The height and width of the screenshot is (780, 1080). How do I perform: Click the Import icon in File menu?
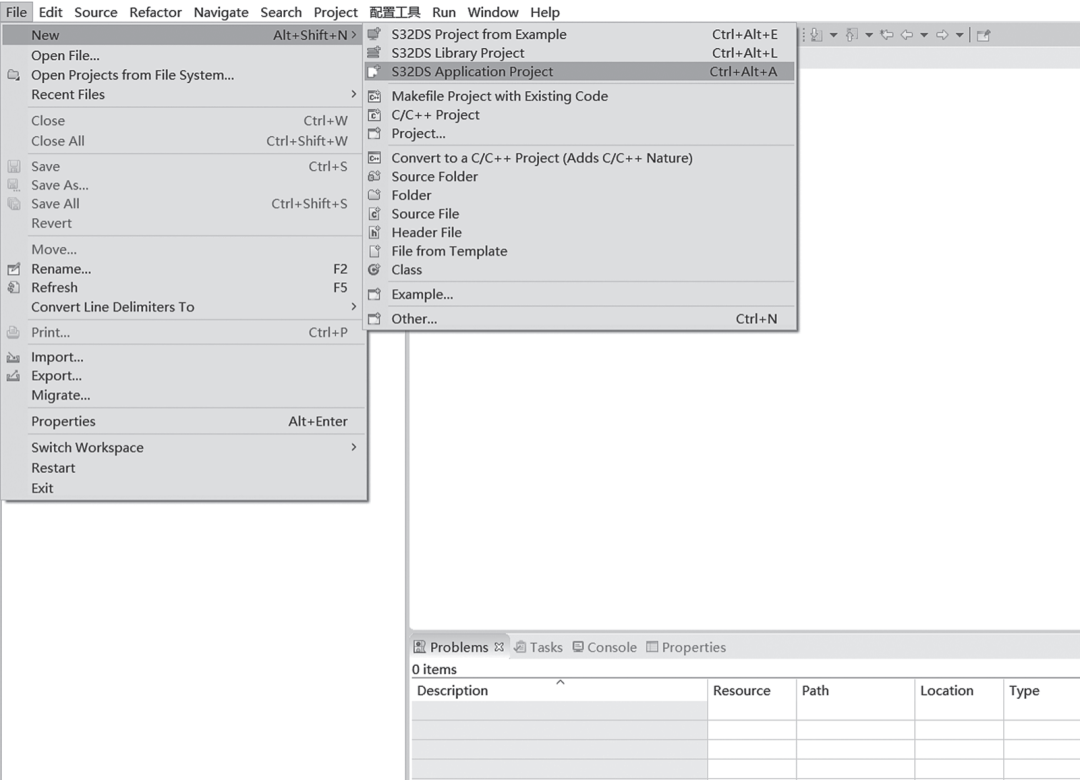pos(13,357)
